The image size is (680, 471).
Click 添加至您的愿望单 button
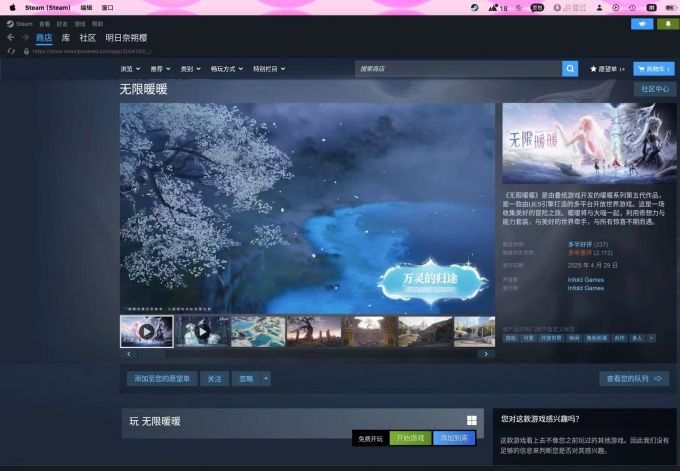click(x=162, y=379)
